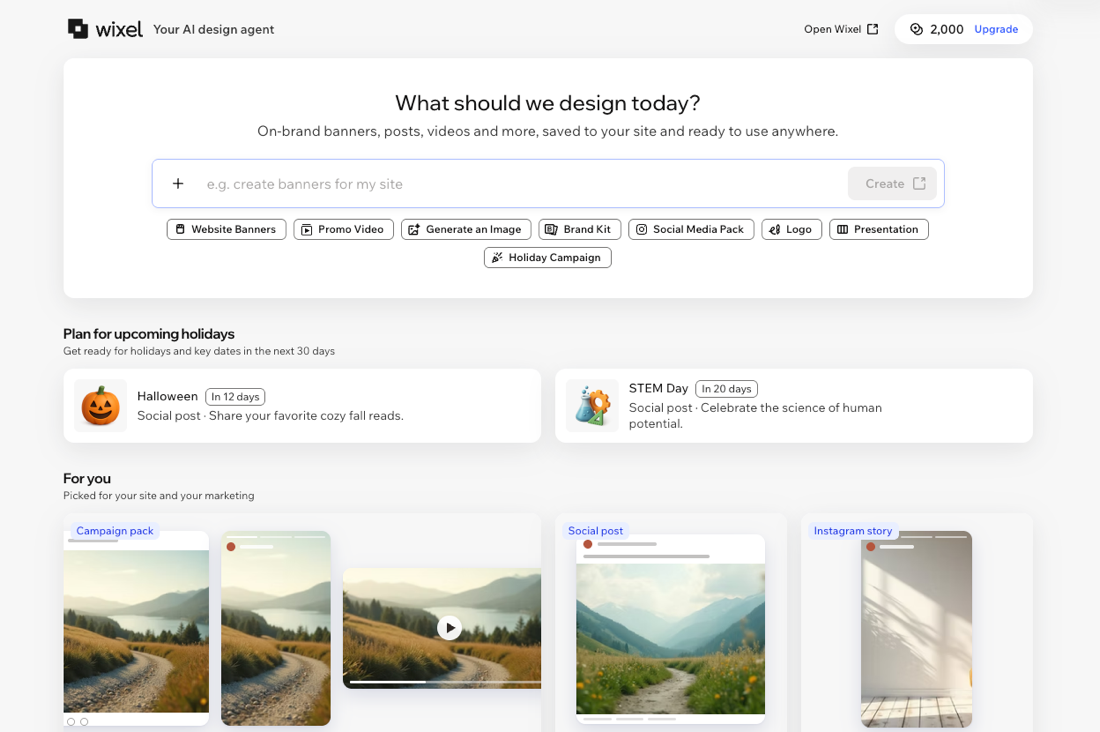Choose the Website Banners suggestion

(227, 229)
